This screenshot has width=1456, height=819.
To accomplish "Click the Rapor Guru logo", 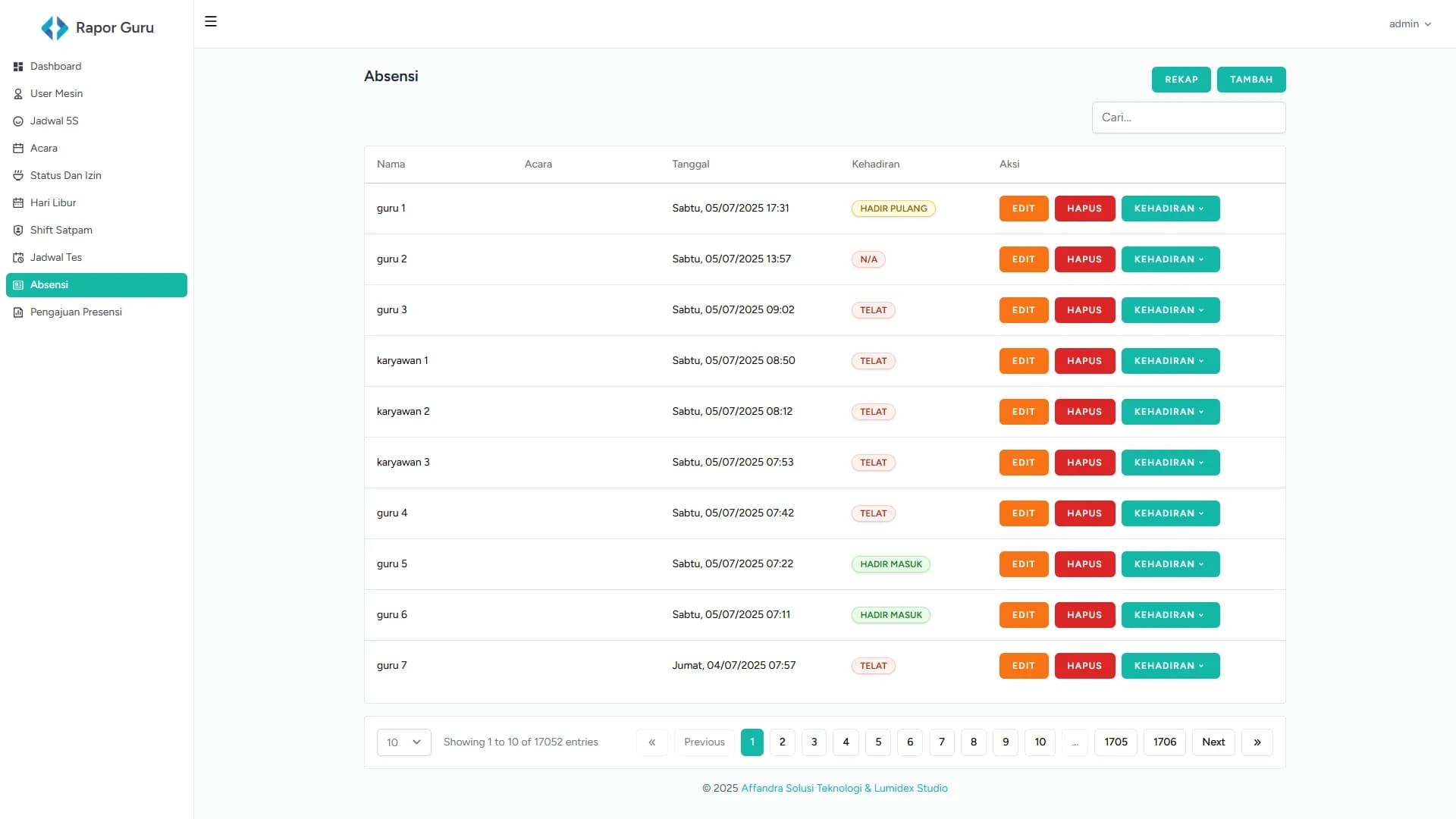I will pos(55,28).
